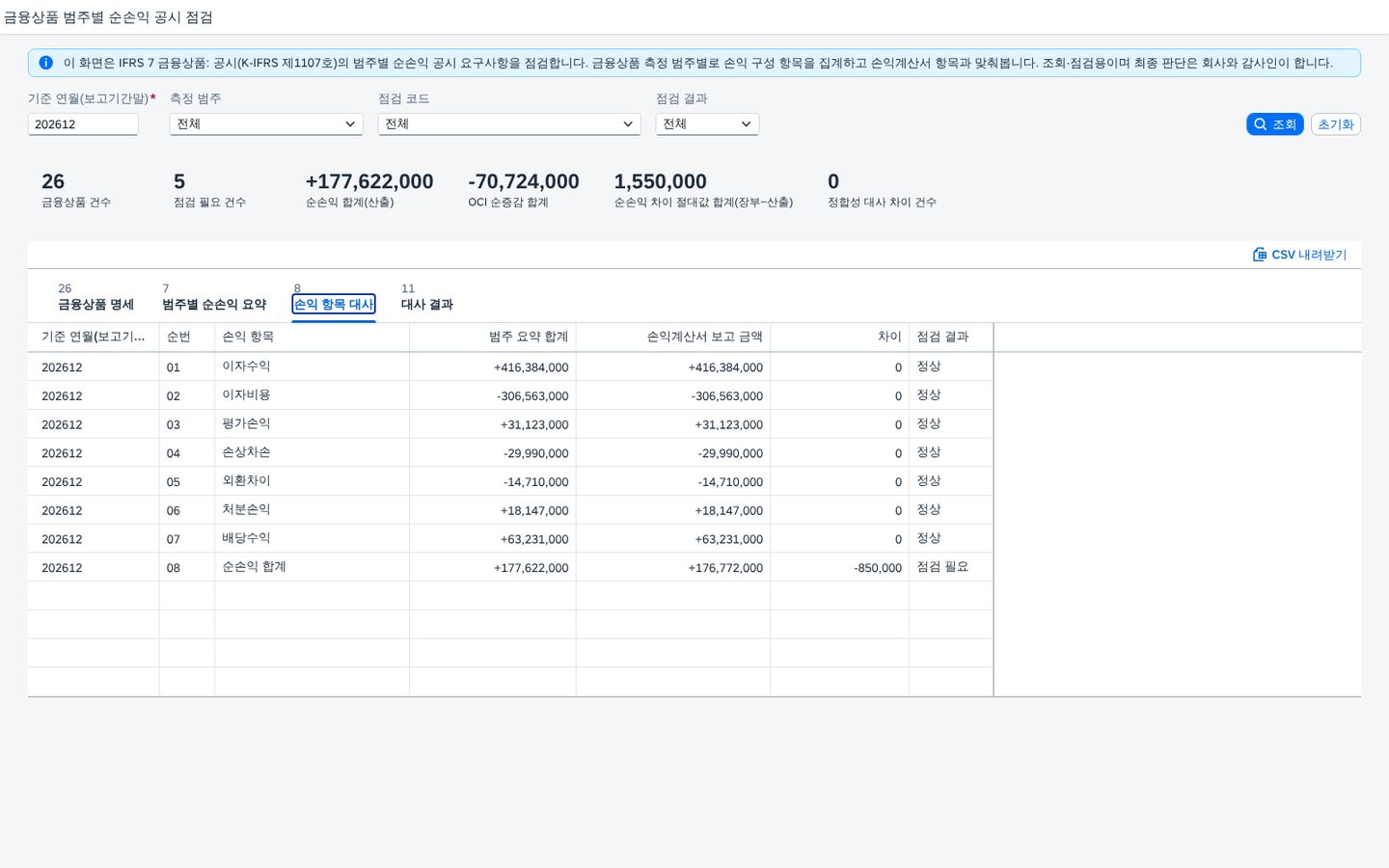
Task: Click the CSV download spreadsheet icon
Action: click(x=1260, y=255)
